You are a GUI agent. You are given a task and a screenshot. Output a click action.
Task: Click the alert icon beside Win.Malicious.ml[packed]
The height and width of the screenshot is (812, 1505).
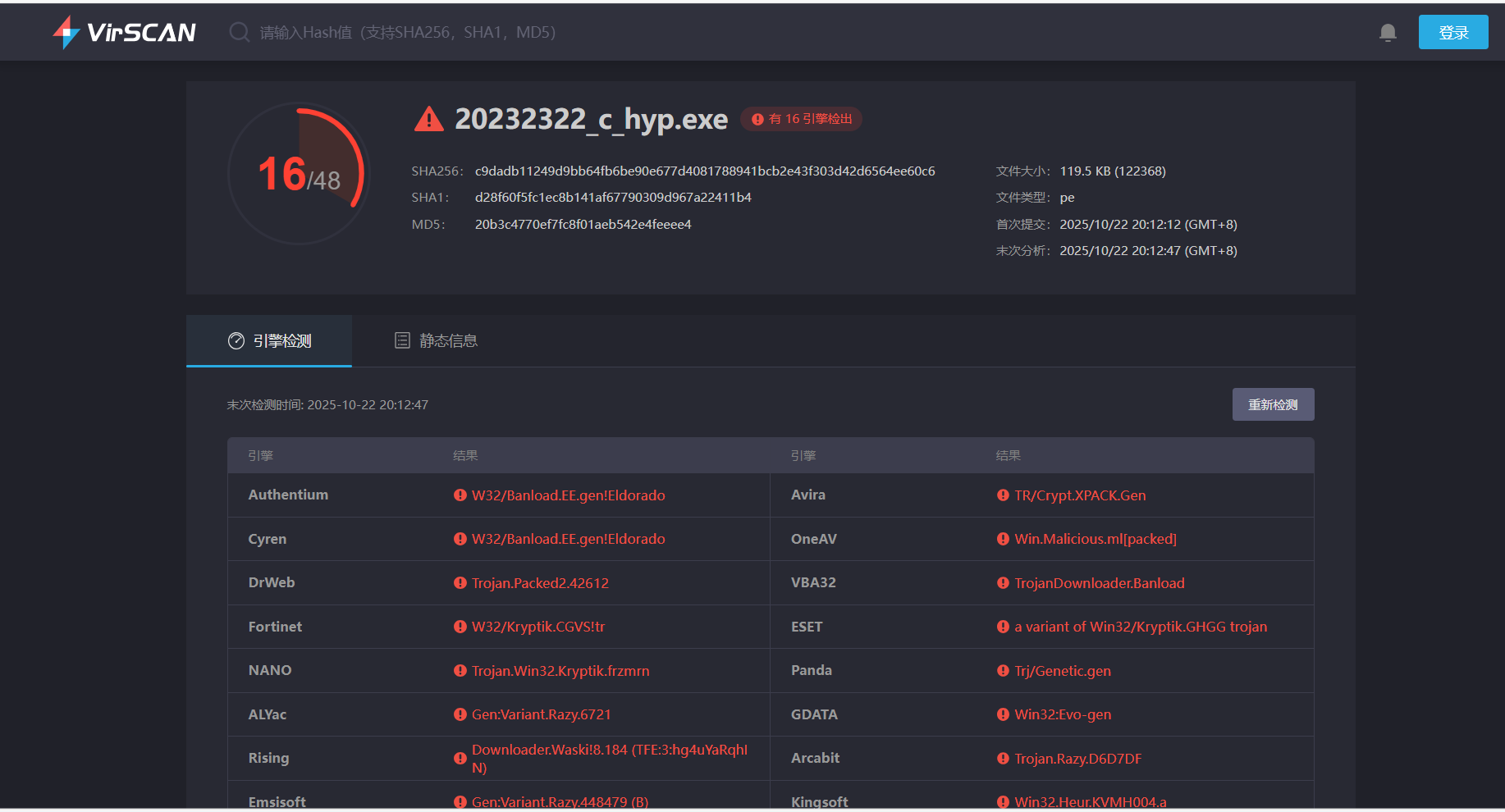(x=1003, y=539)
